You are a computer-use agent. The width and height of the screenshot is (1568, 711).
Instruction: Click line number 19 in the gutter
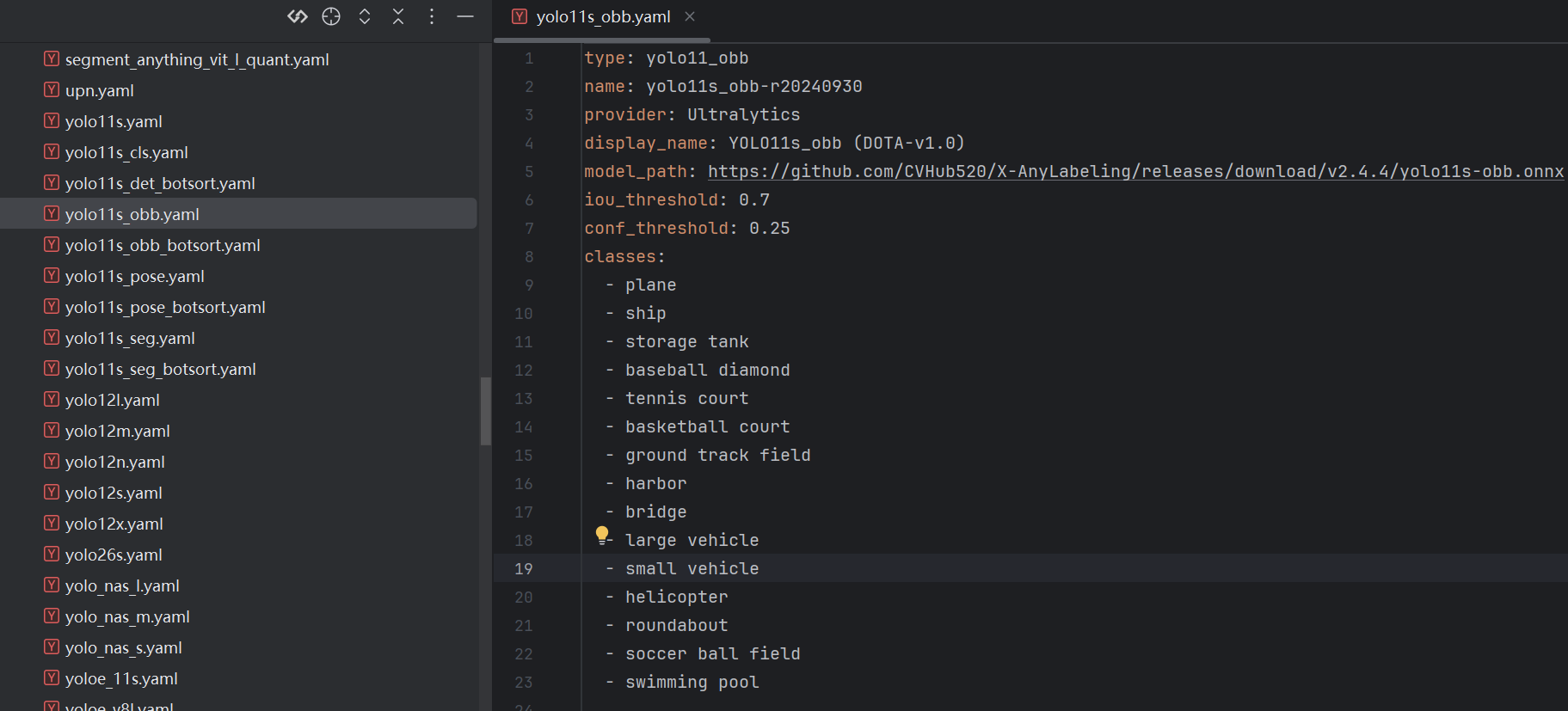pos(524,568)
